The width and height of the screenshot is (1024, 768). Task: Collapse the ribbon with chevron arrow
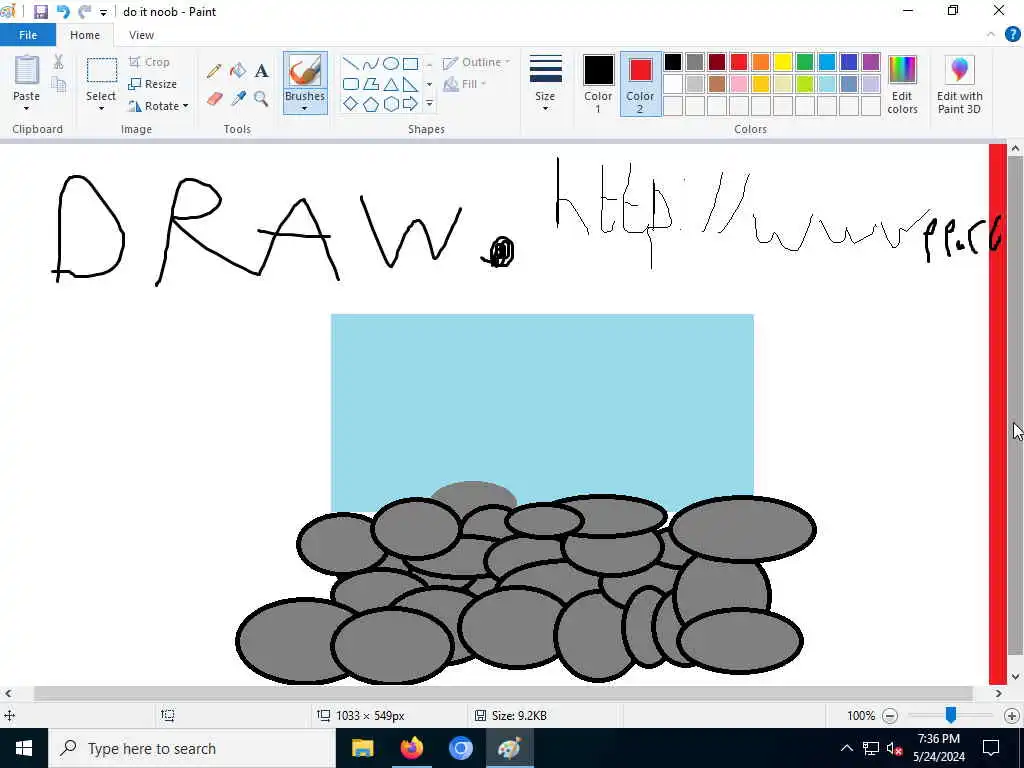click(x=991, y=35)
